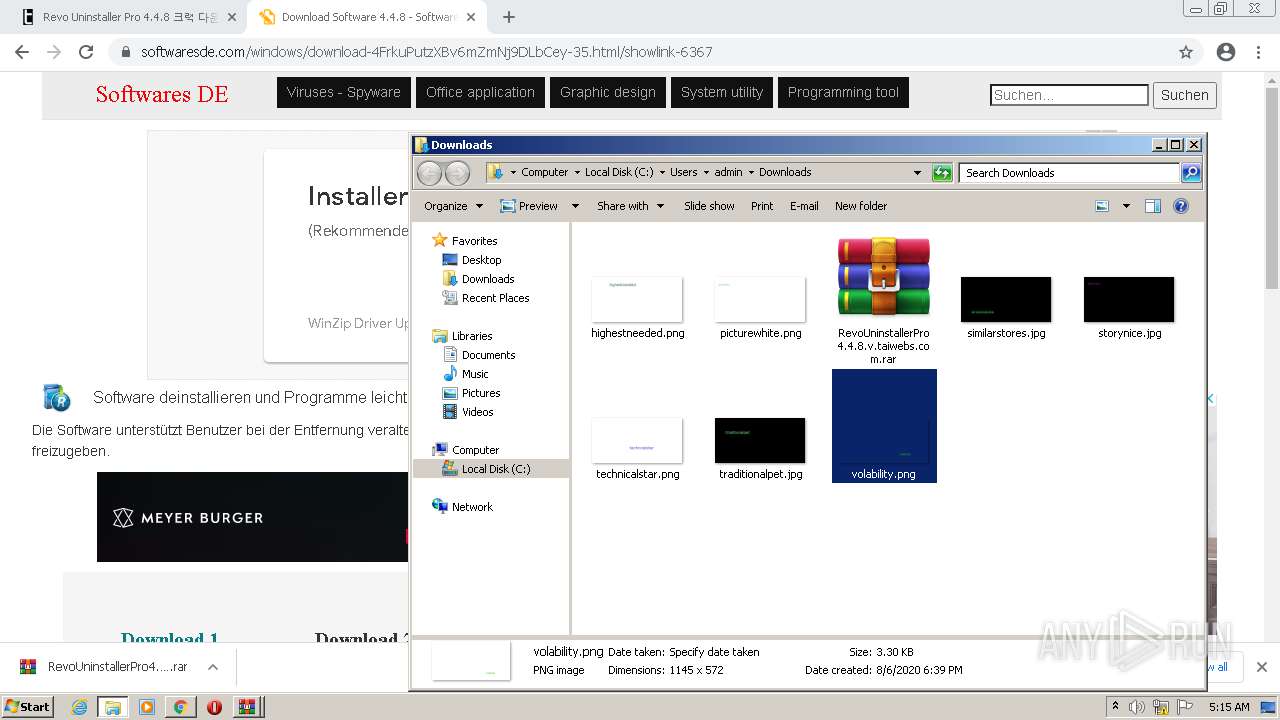Open Internet Explorer from the taskbar
The image size is (1280, 720).
[80, 707]
